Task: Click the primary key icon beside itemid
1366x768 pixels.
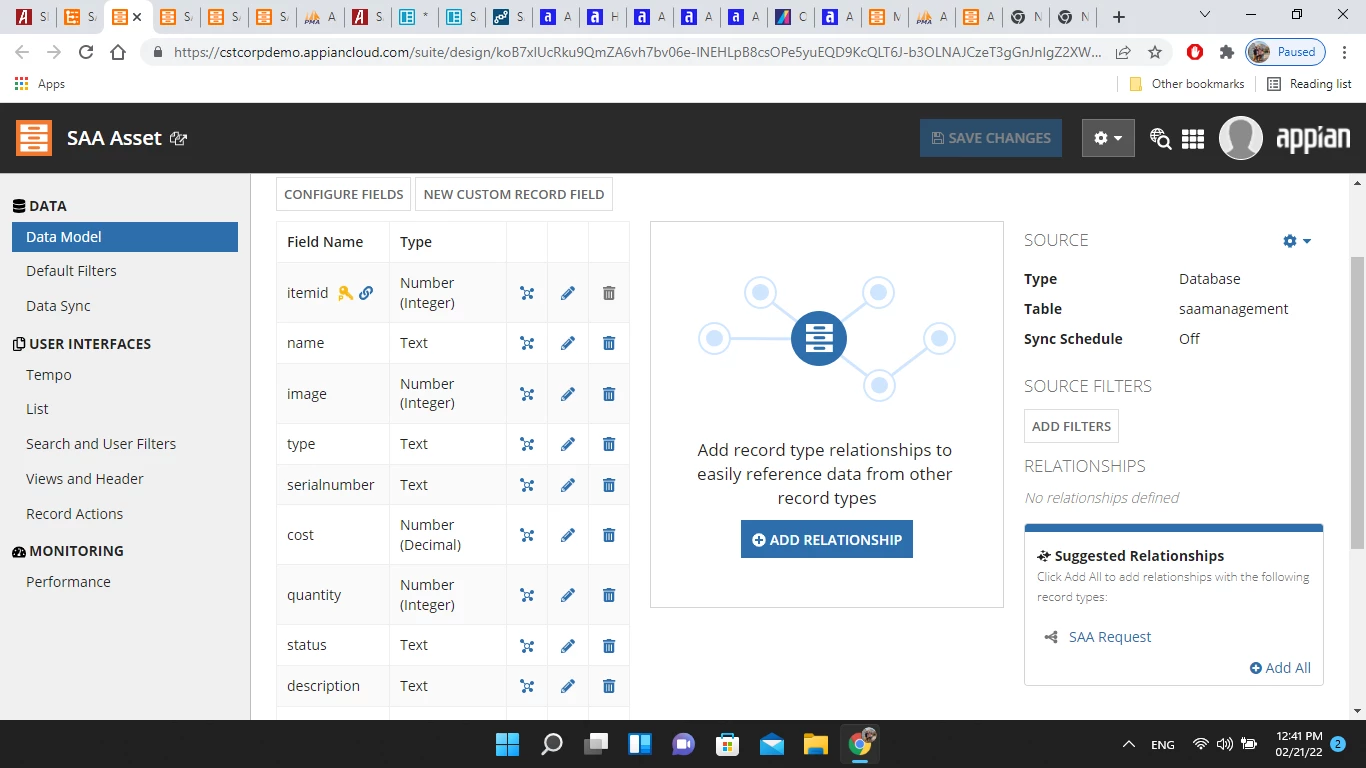Action: (x=345, y=293)
